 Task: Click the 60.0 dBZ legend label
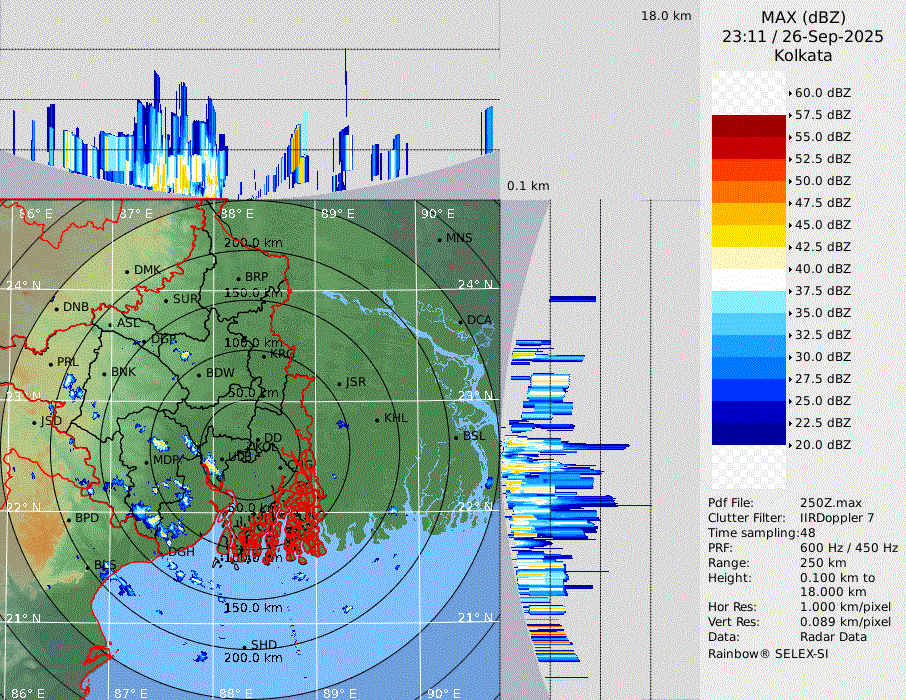tap(822, 92)
